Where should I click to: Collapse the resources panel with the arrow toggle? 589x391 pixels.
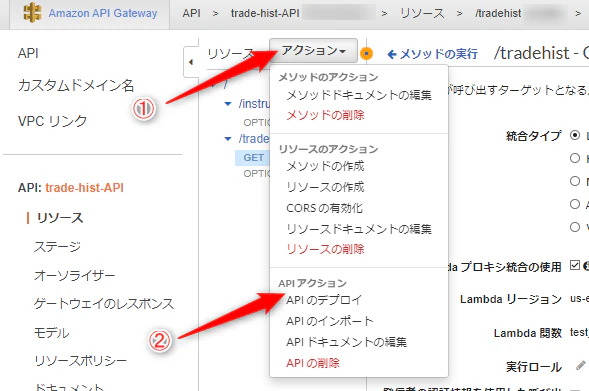(x=191, y=62)
